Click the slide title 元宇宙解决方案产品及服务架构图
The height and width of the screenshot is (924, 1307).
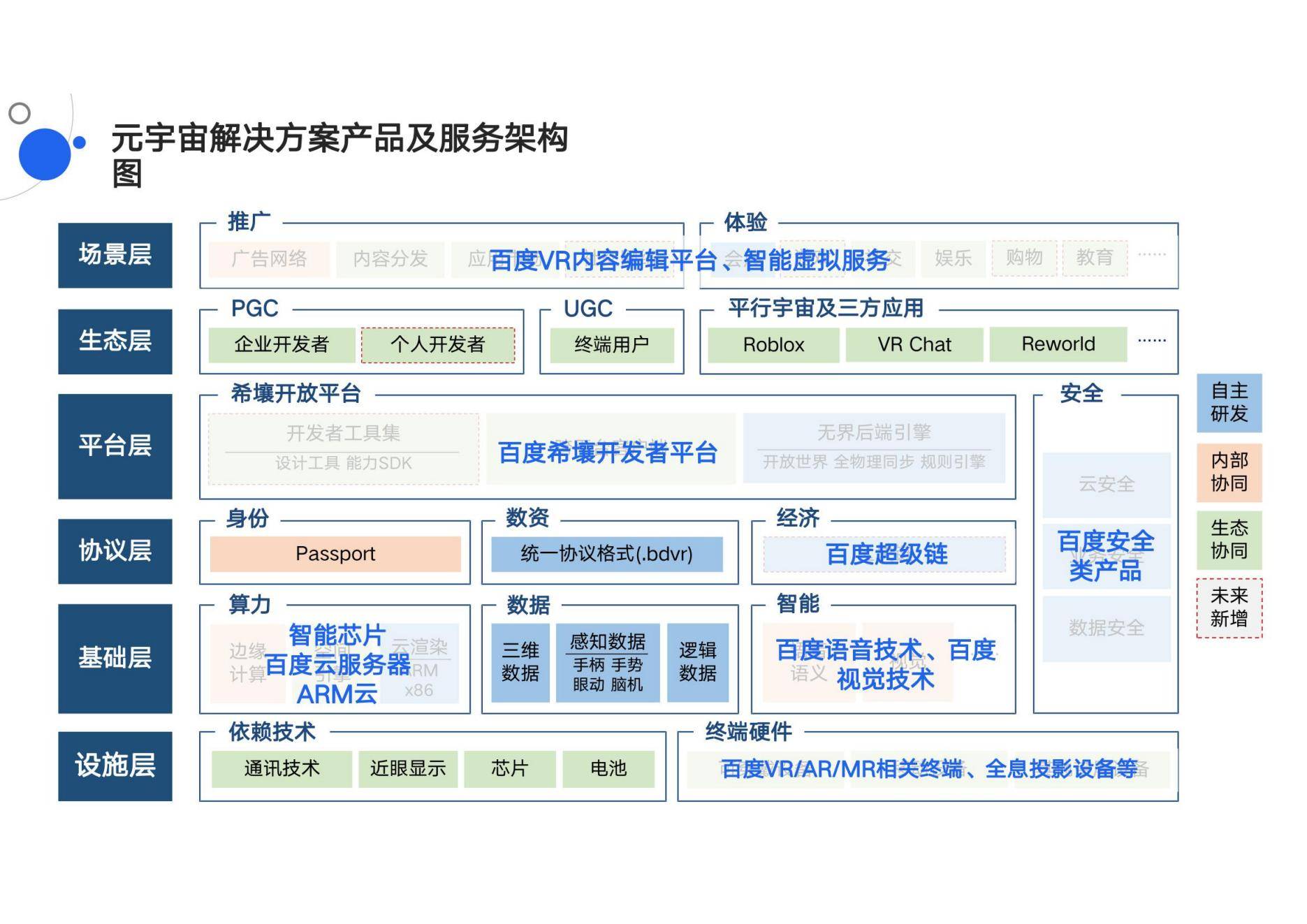[340, 155]
